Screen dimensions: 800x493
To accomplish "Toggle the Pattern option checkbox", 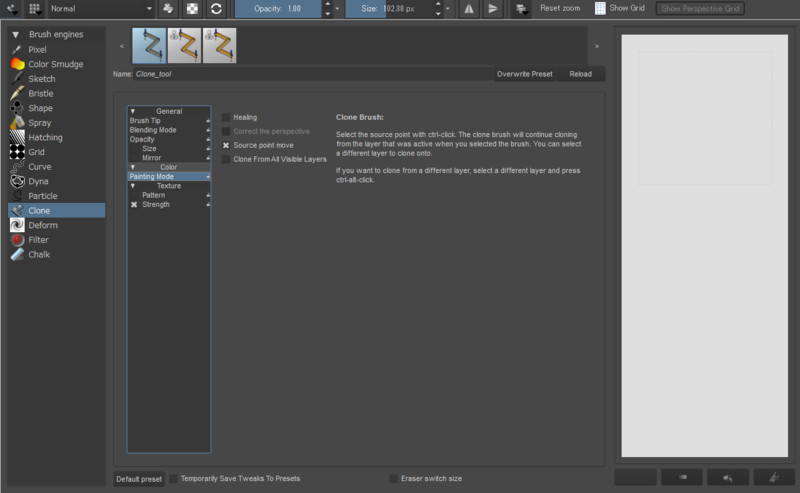I will pyautogui.click(x=134, y=195).
